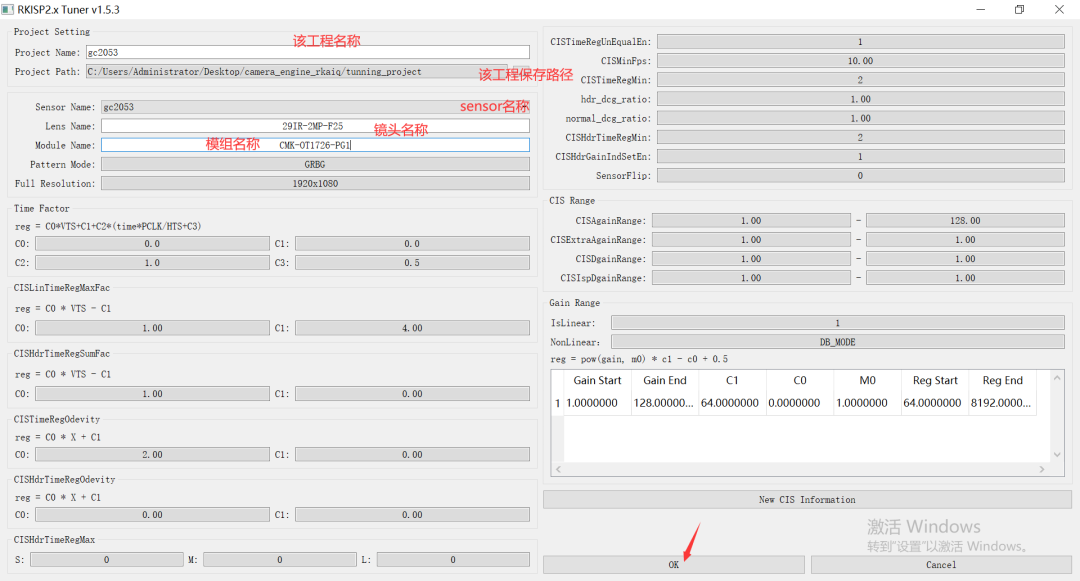Select the Lens Name field showing 29IR-2MP-F25
Screen dimensions: 1080x581
(315, 125)
